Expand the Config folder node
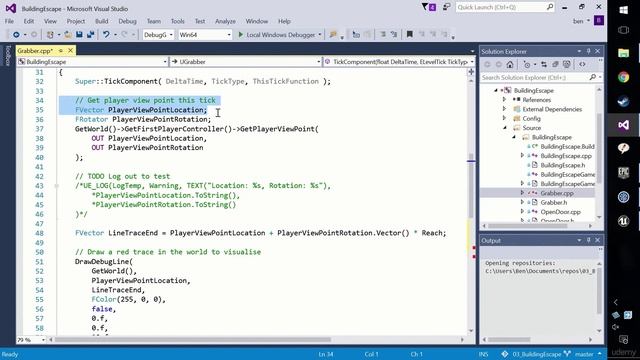Screen dimensions: 640x360 (504, 118)
